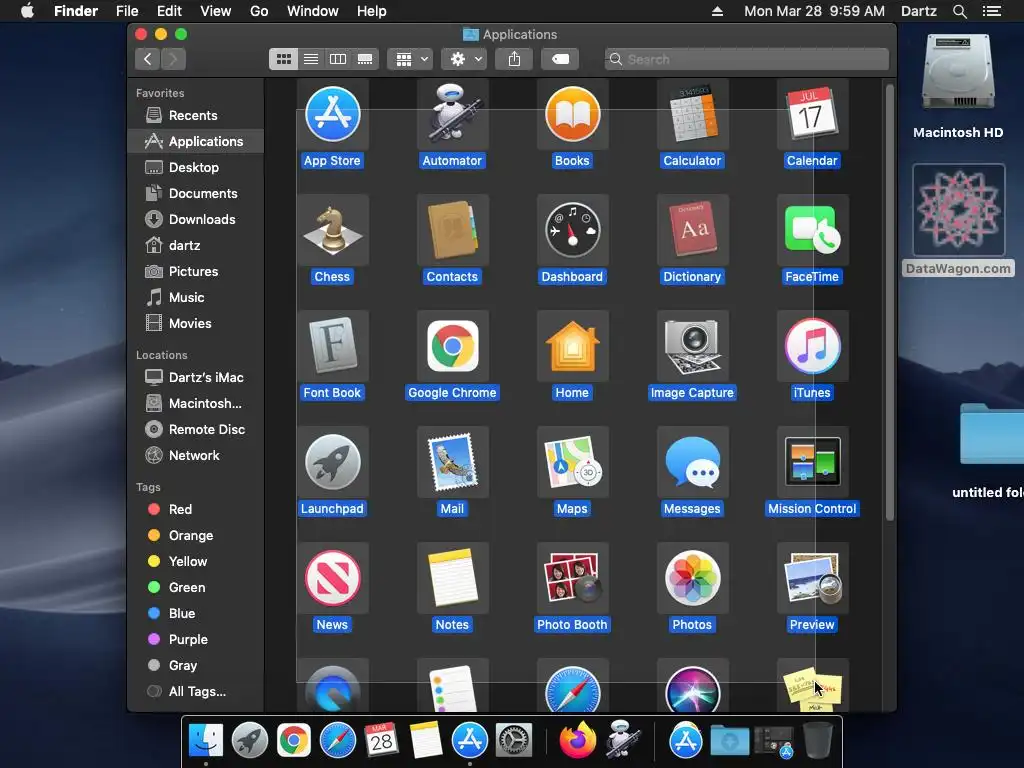This screenshot has width=1024, height=768.
Task: Open the Edit menu
Action: click(x=169, y=11)
